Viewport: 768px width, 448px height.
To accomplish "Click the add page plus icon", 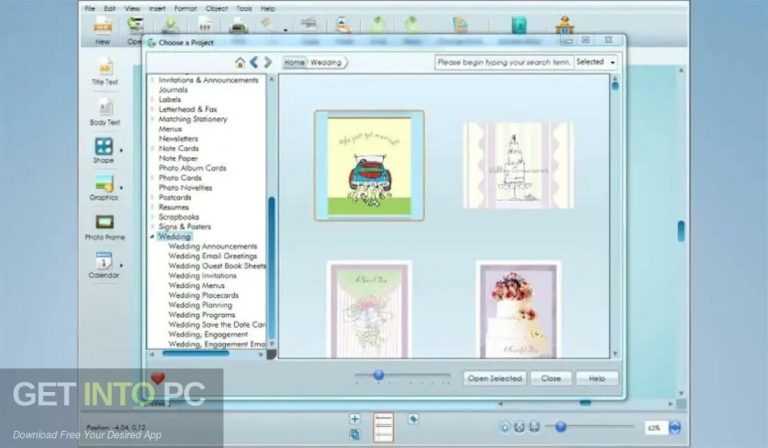I will pos(355,419).
